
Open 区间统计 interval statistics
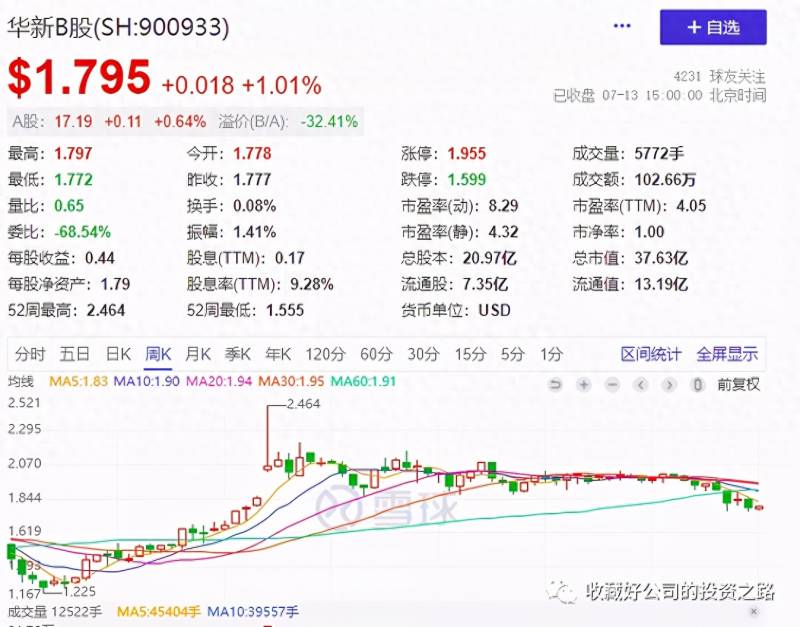(651, 354)
